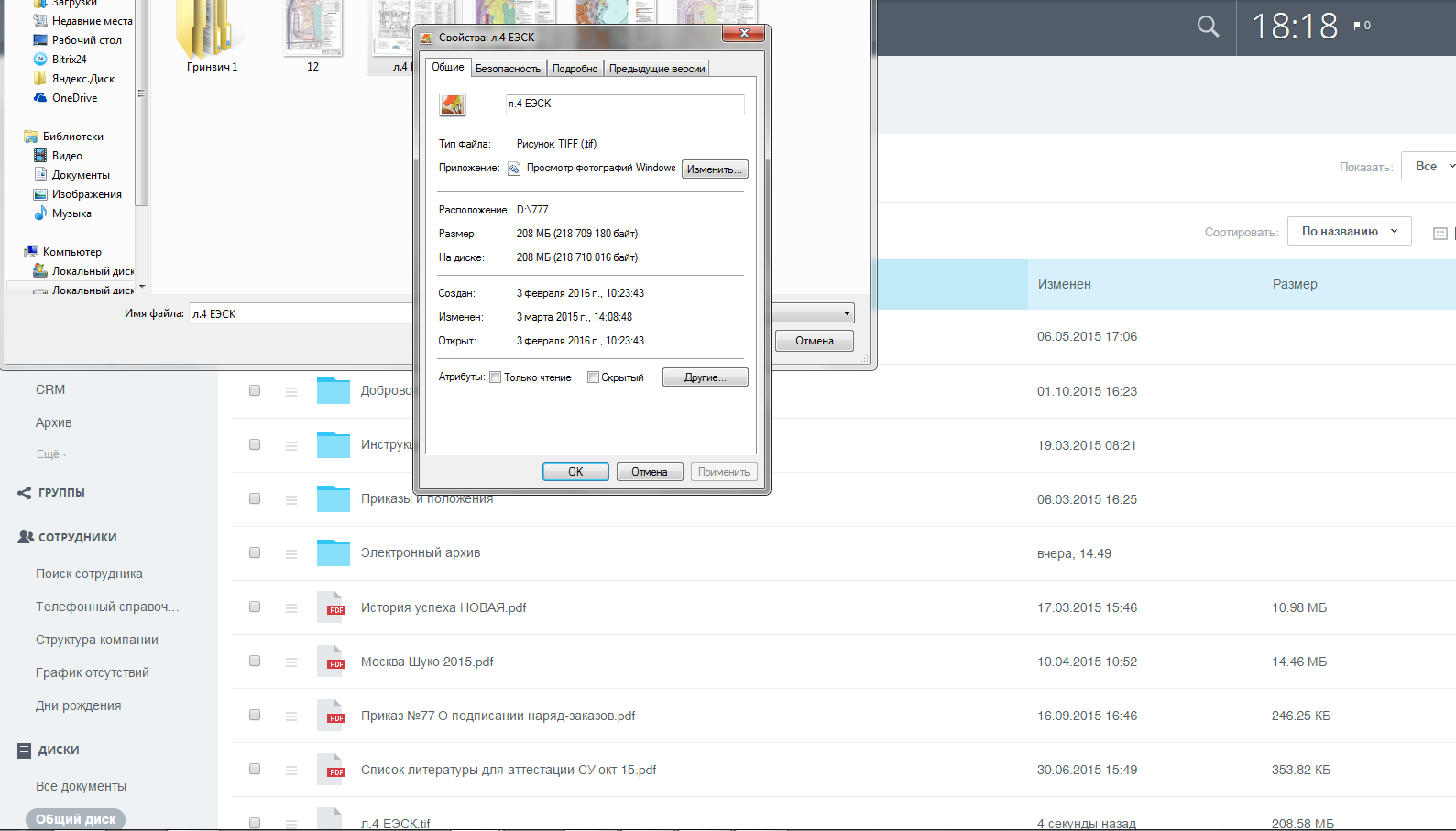Image resolution: width=1456 pixels, height=831 pixels.
Task: Click the Другие... attributes button
Action: pos(705,377)
